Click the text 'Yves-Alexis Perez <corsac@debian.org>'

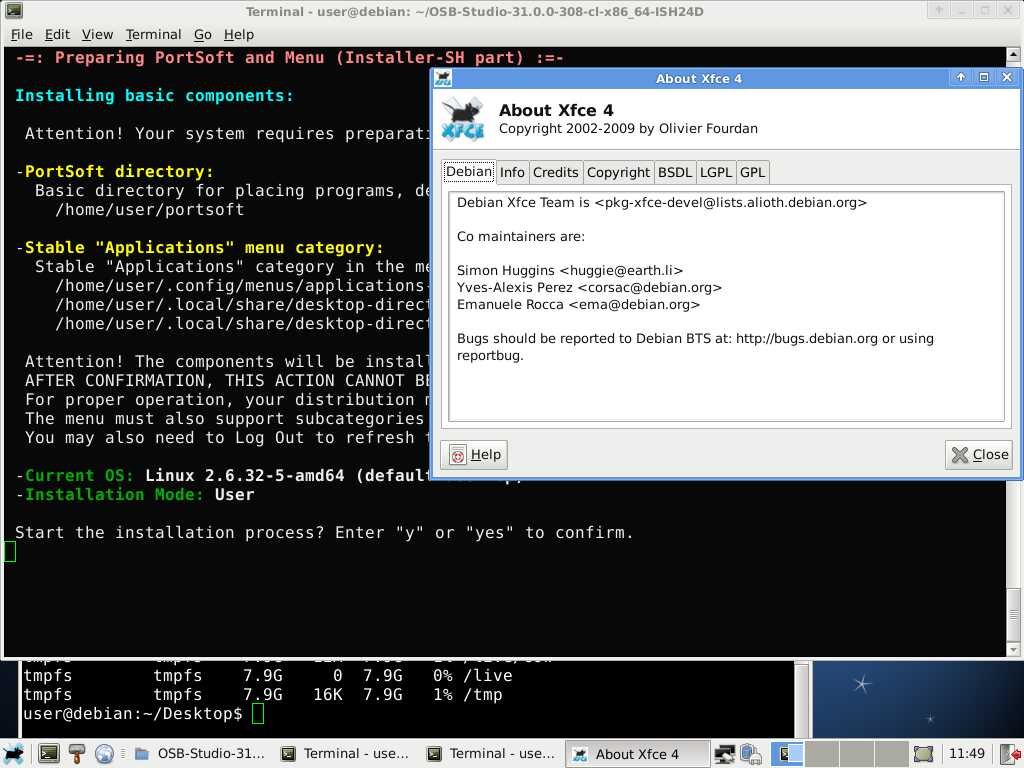coord(589,287)
